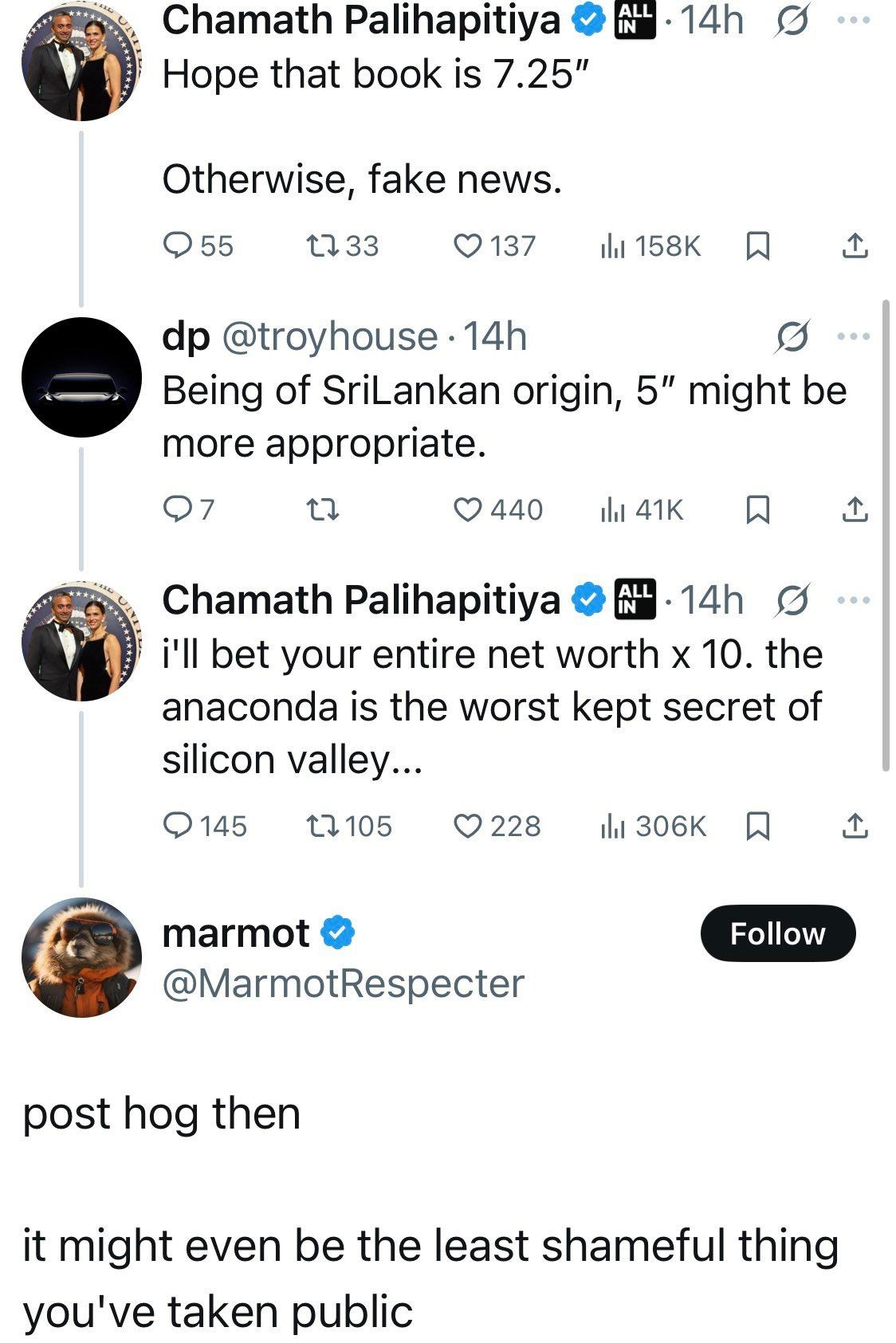Retweet Chamath's tweet with 33 reposts

click(x=324, y=245)
